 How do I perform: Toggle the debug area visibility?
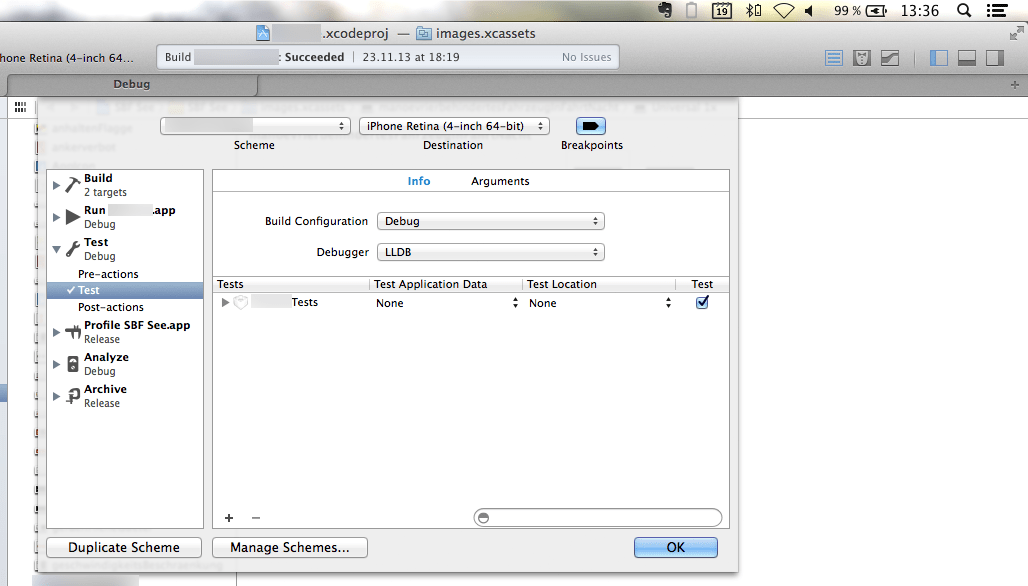[x=966, y=57]
